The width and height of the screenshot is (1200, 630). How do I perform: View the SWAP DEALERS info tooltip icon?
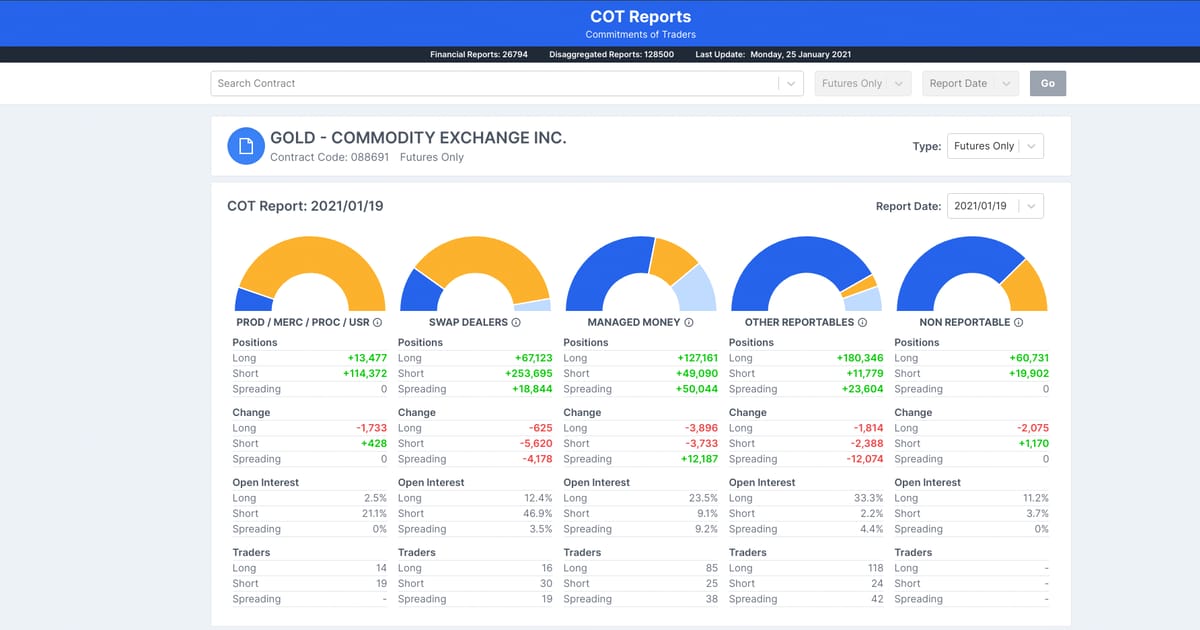[514, 322]
